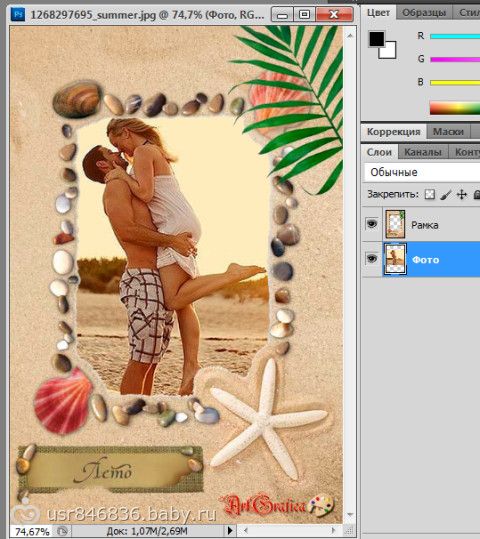Click the vertical scrollbar down arrow

[x=350, y=515]
